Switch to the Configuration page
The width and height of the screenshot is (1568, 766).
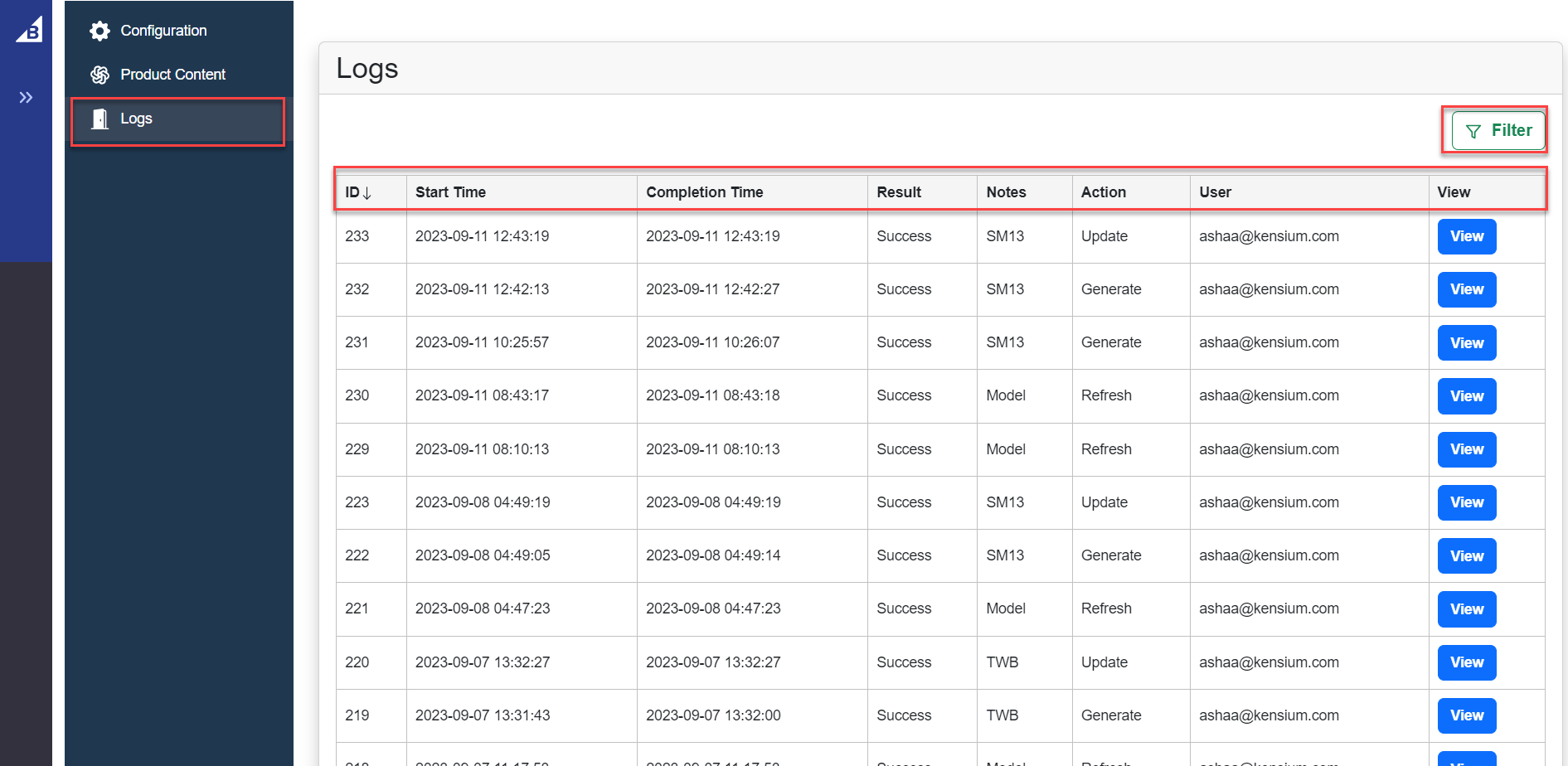pos(163,30)
